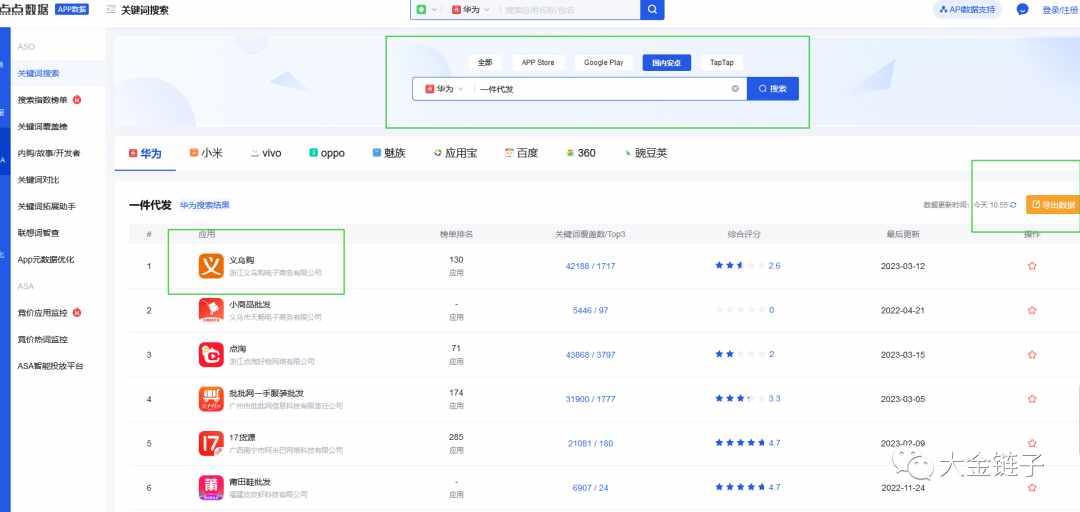Viewport: 1080px width, 512px height.
Task: Toggle the sidebar menu hamburger icon
Action: point(111,10)
